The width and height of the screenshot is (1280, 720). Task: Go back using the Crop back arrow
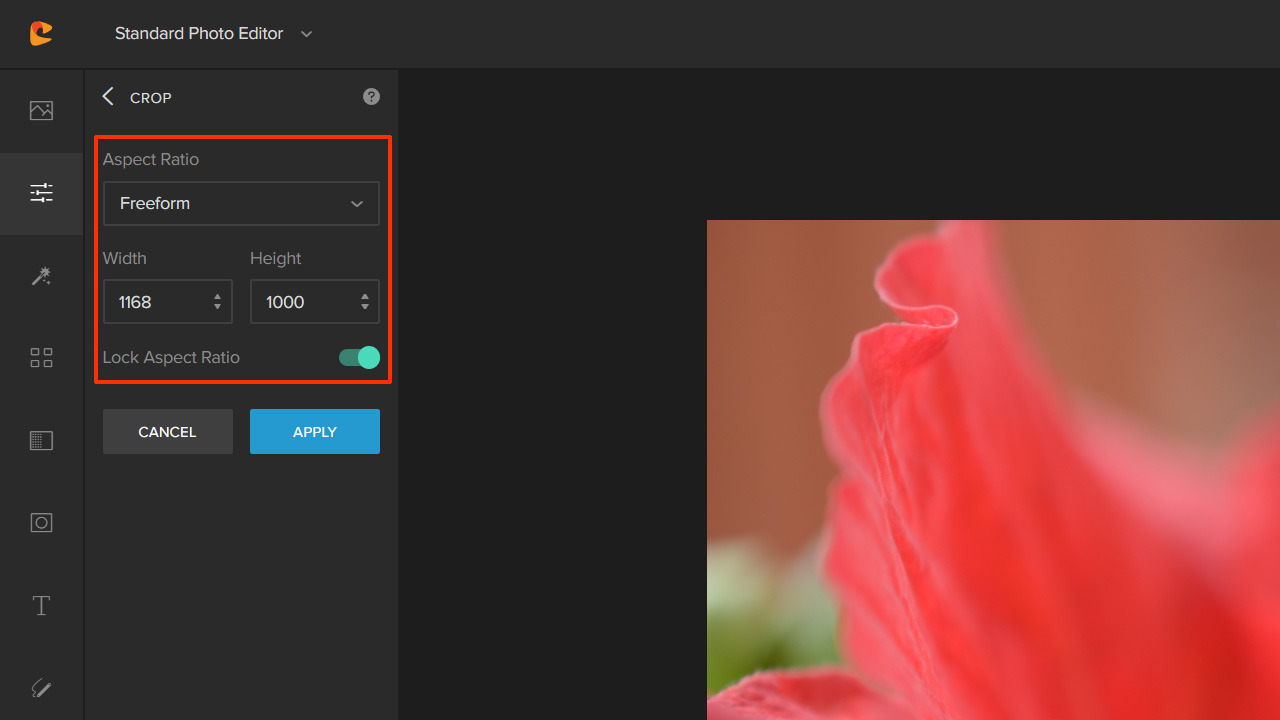108,97
